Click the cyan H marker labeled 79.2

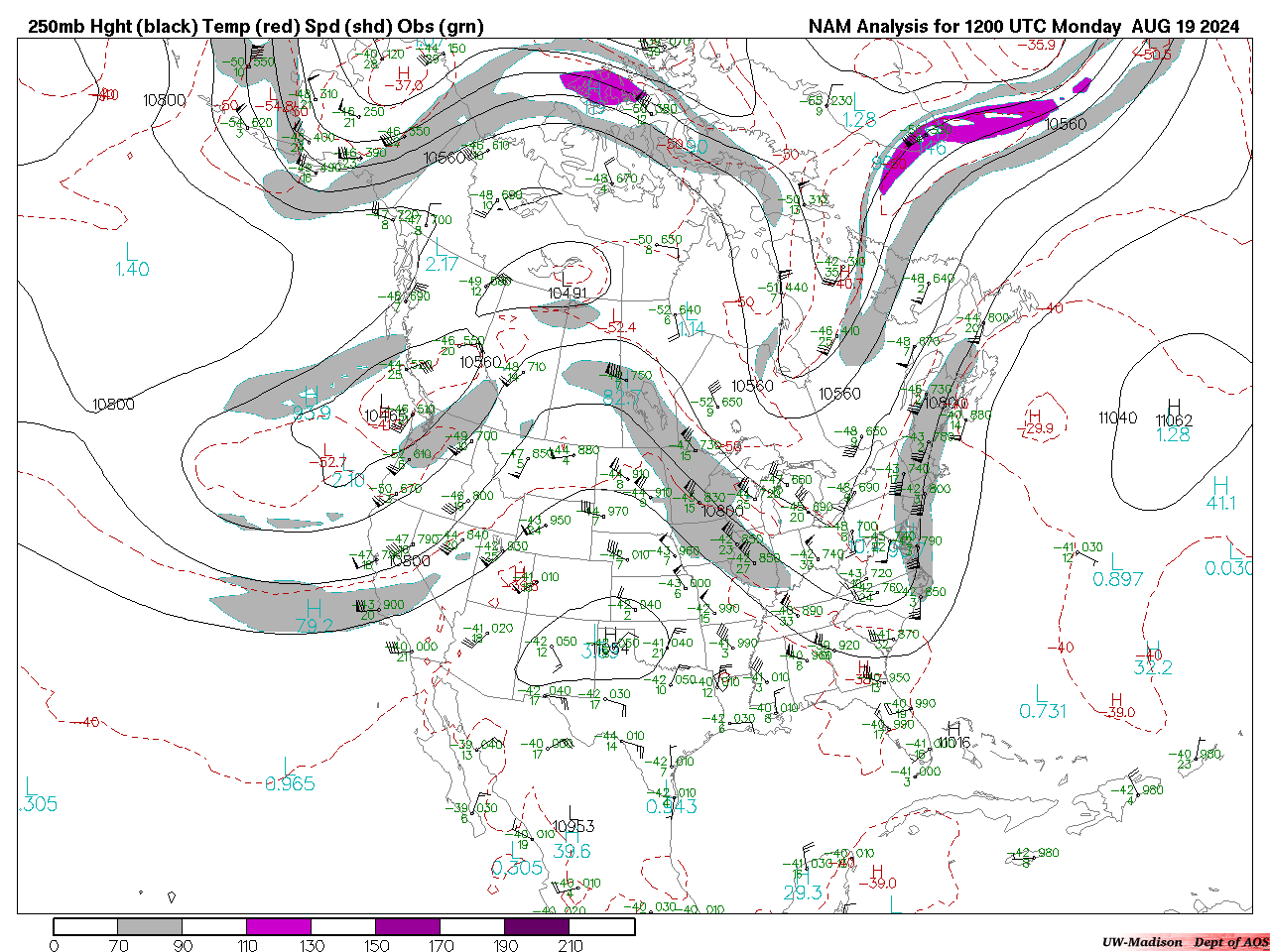[x=314, y=607]
